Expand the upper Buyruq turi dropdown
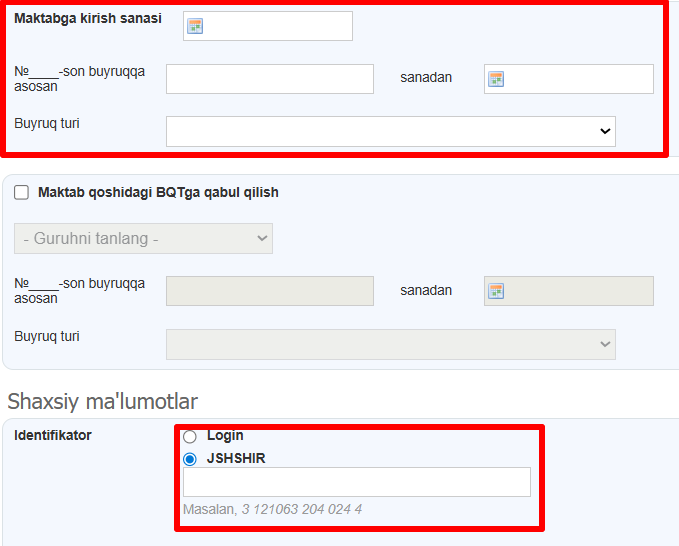 pyautogui.click(x=390, y=131)
